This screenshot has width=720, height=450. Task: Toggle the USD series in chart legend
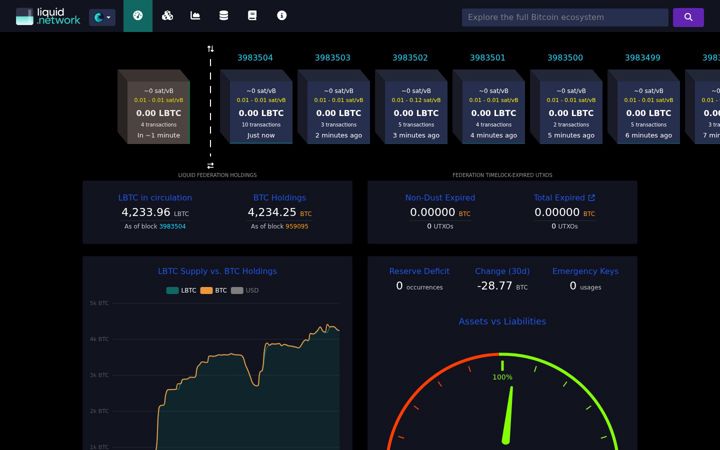pos(245,290)
